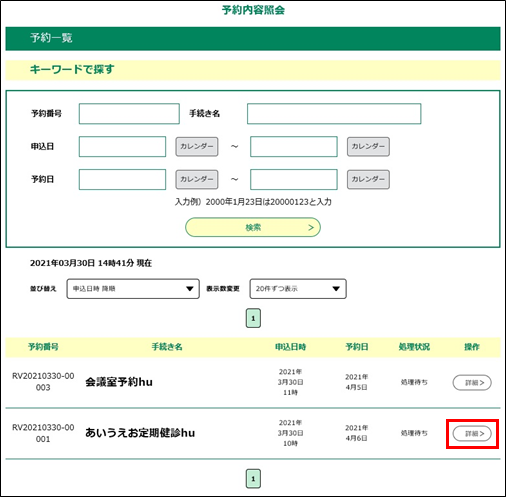Open カレンダー for 申込日 end date
506x497 pixels.
point(368,146)
